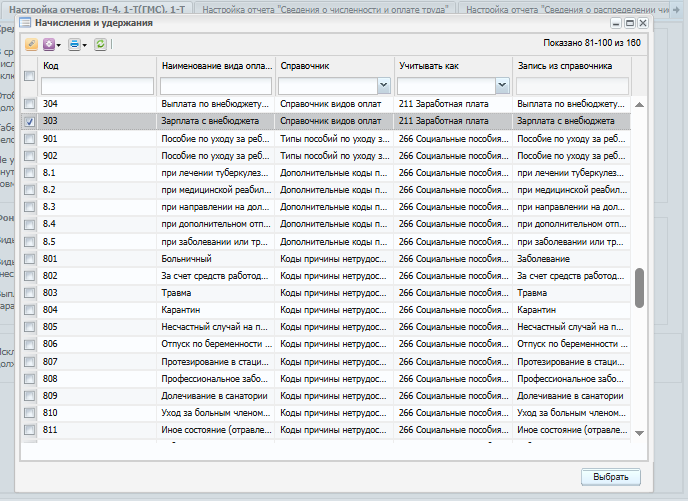
Task: Select Иное состояние name cell in row 811
Action: tap(216, 430)
